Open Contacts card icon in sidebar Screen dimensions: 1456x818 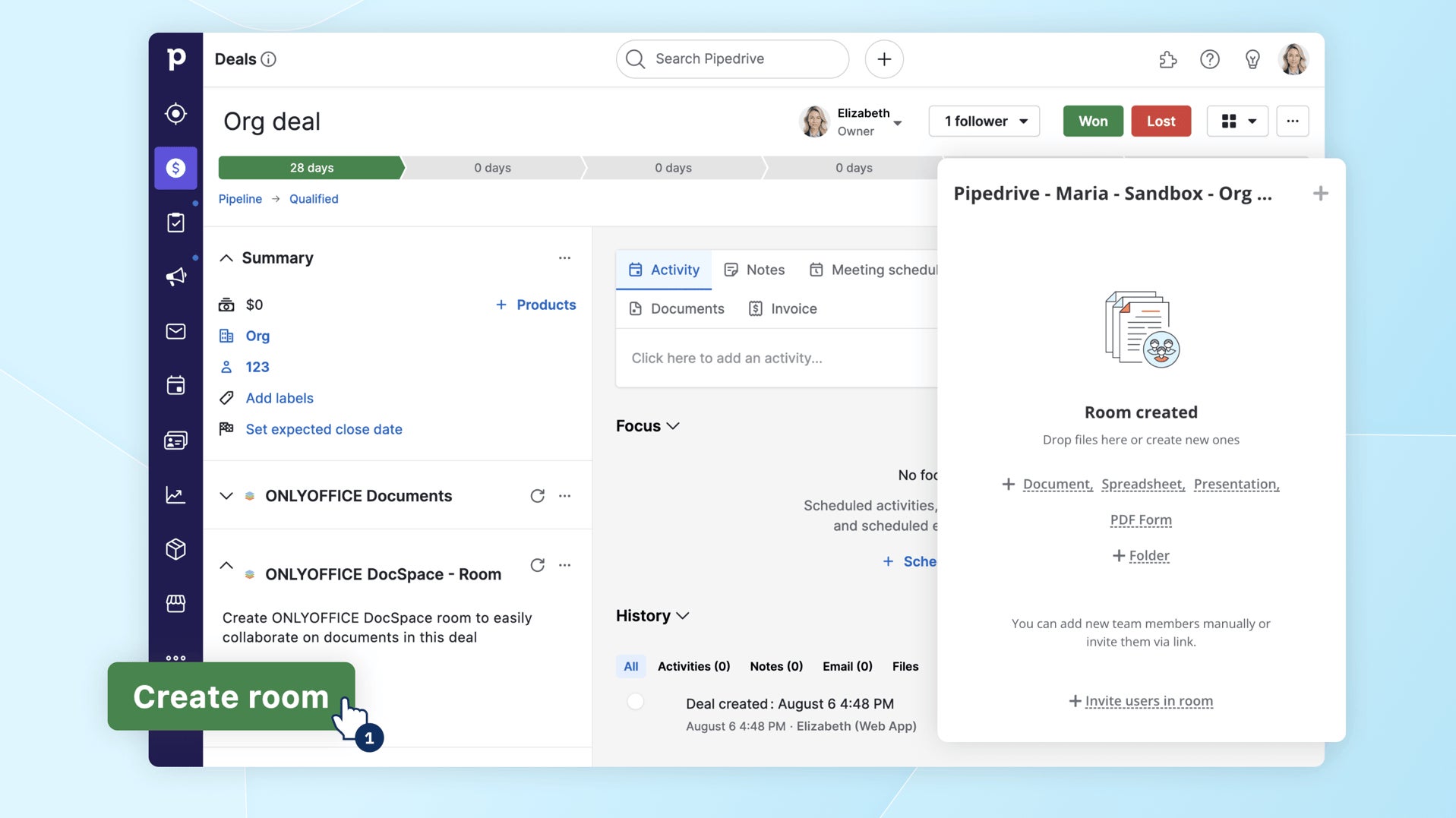(x=175, y=441)
